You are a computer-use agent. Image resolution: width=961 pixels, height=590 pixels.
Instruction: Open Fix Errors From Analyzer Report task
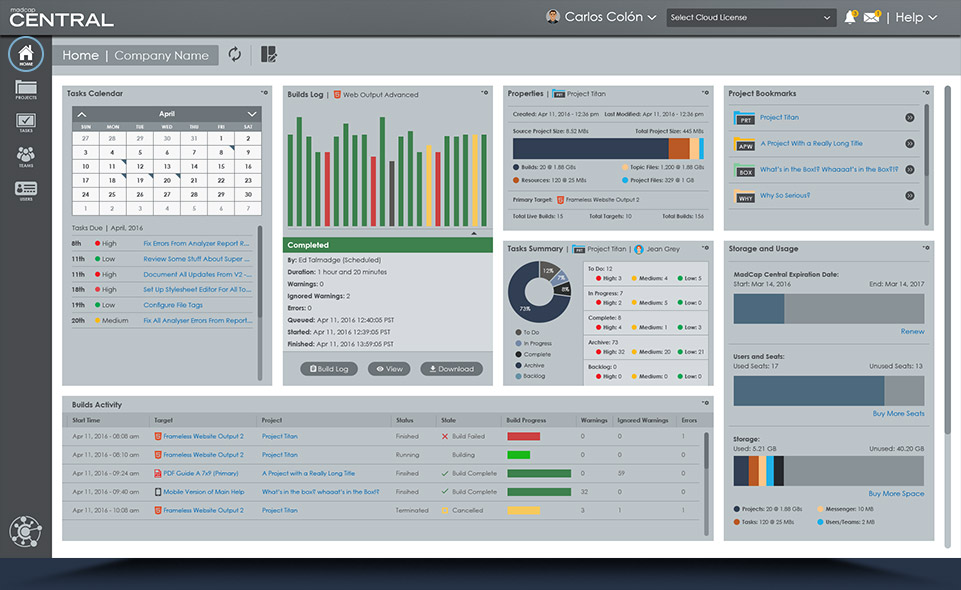click(x=196, y=243)
